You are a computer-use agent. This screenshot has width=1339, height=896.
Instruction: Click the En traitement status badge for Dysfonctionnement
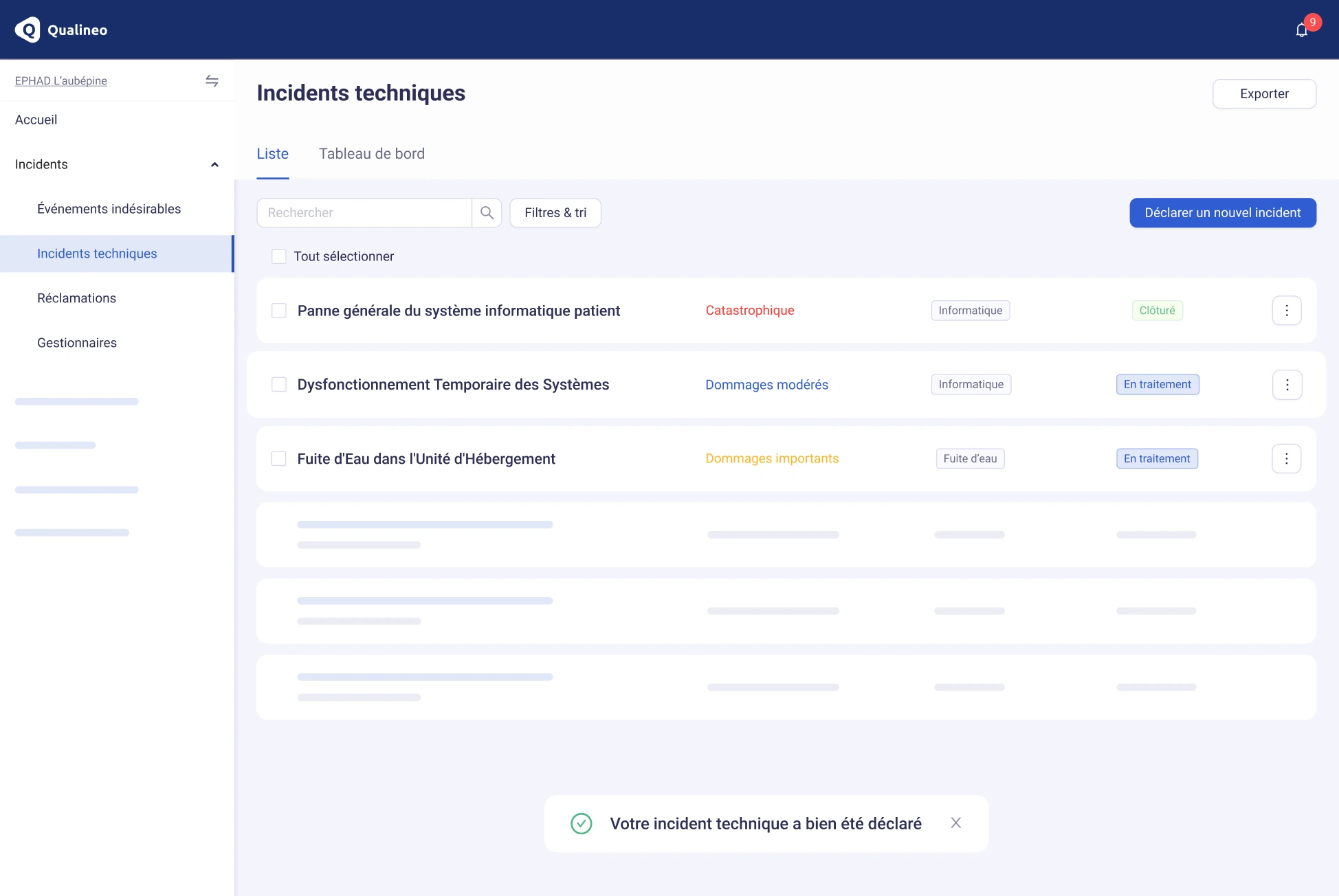click(x=1157, y=385)
